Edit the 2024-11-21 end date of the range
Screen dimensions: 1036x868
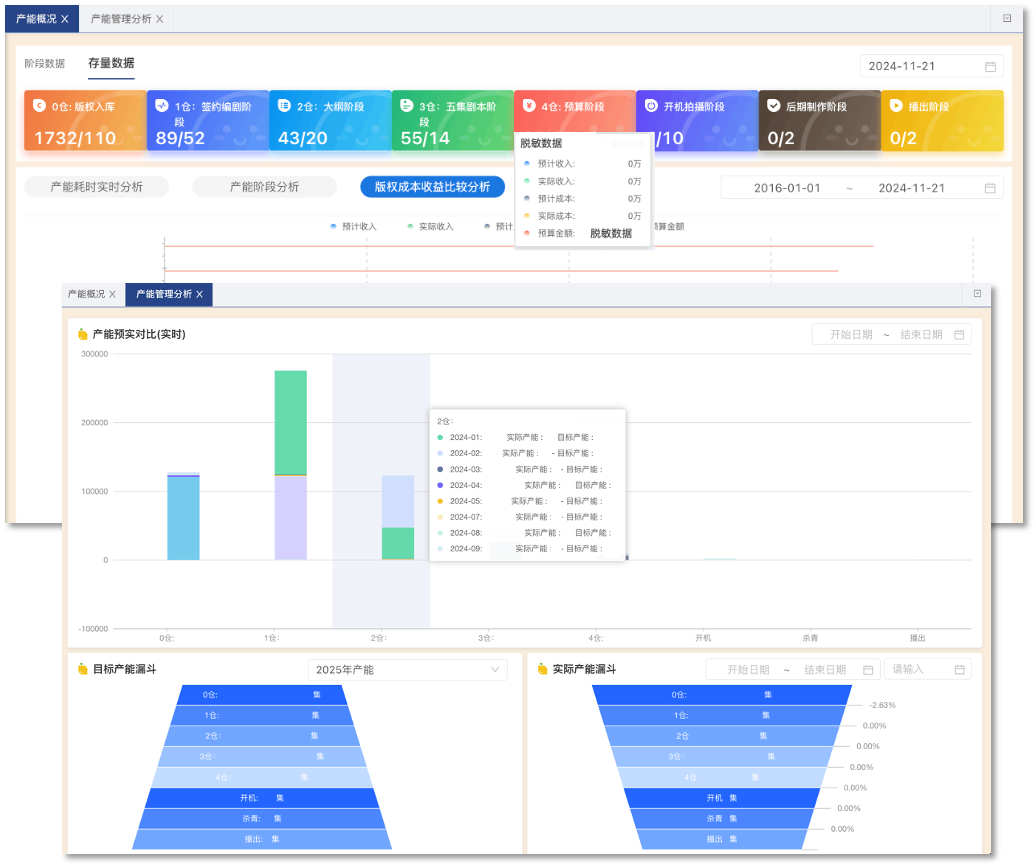(x=911, y=188)
